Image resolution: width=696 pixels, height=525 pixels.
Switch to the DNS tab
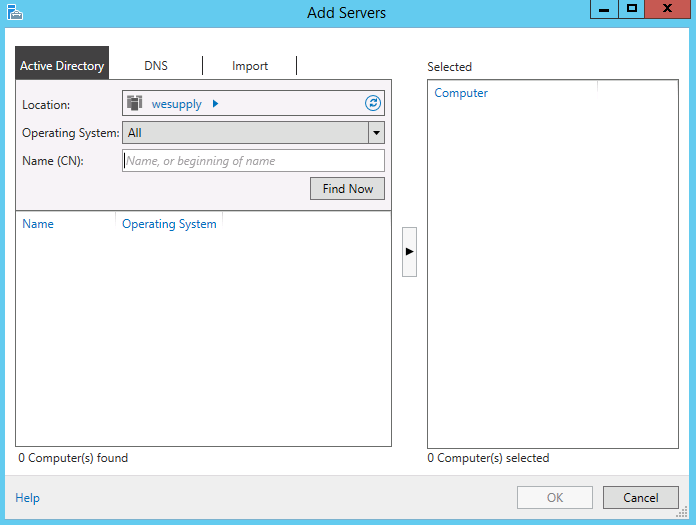click(156, 66)
